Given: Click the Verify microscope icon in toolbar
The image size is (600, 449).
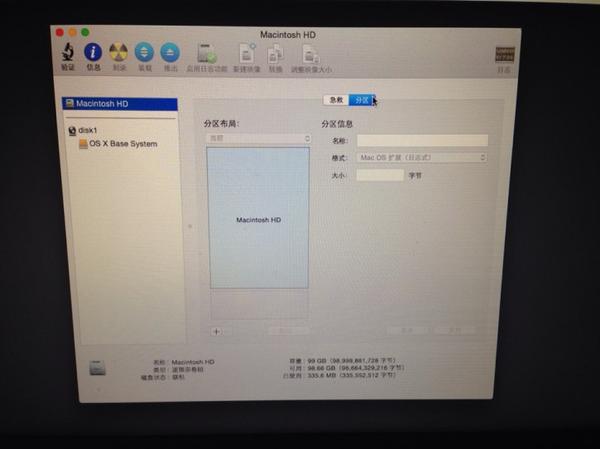Looking at the screenshot, I should [68, 52].
